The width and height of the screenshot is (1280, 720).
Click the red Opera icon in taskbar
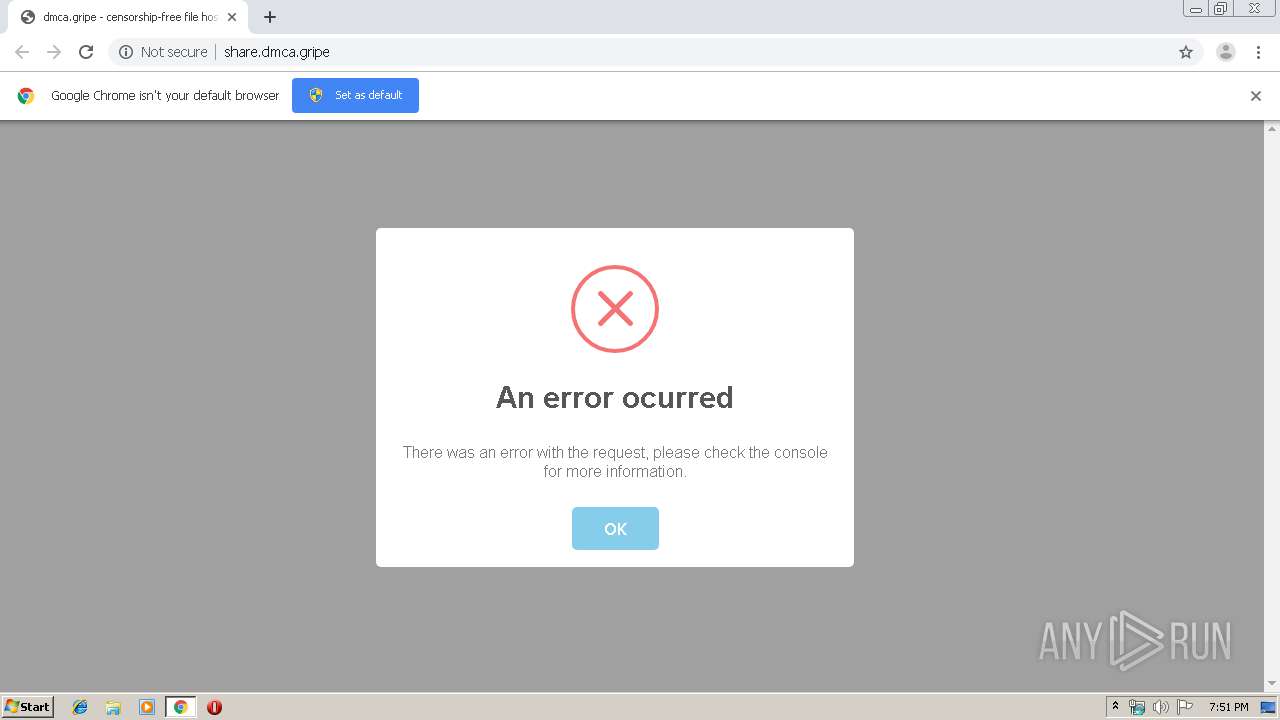[214, 707]
